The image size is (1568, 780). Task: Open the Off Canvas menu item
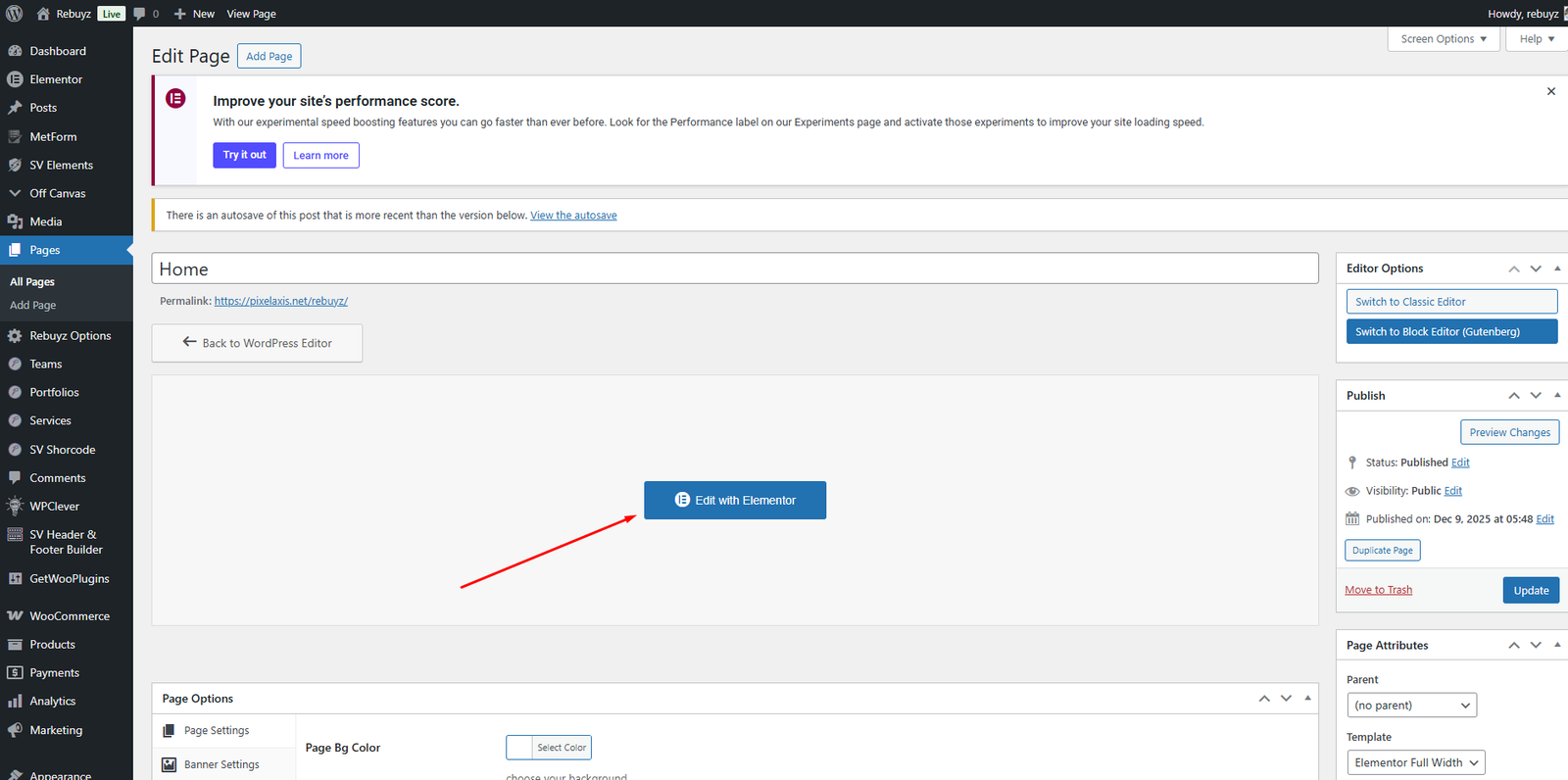coord(67,193)
